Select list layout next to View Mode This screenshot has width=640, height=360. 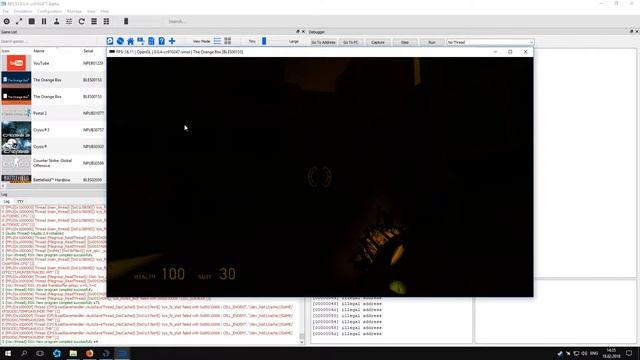[x=217, y=41]
